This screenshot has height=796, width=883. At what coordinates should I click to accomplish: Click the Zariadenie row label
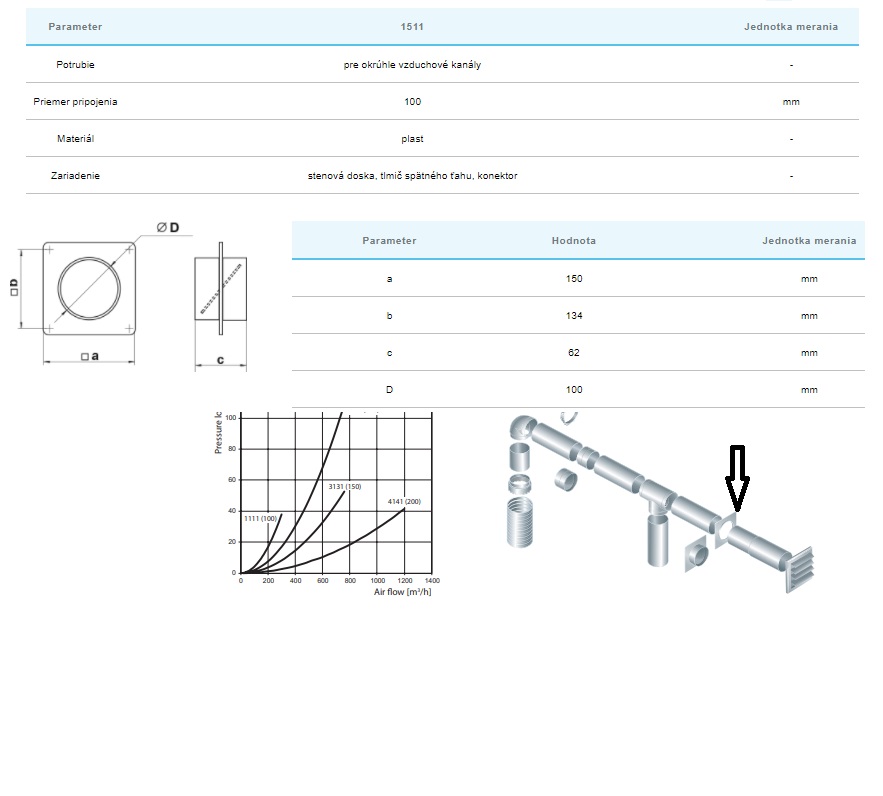pos(75,176)
